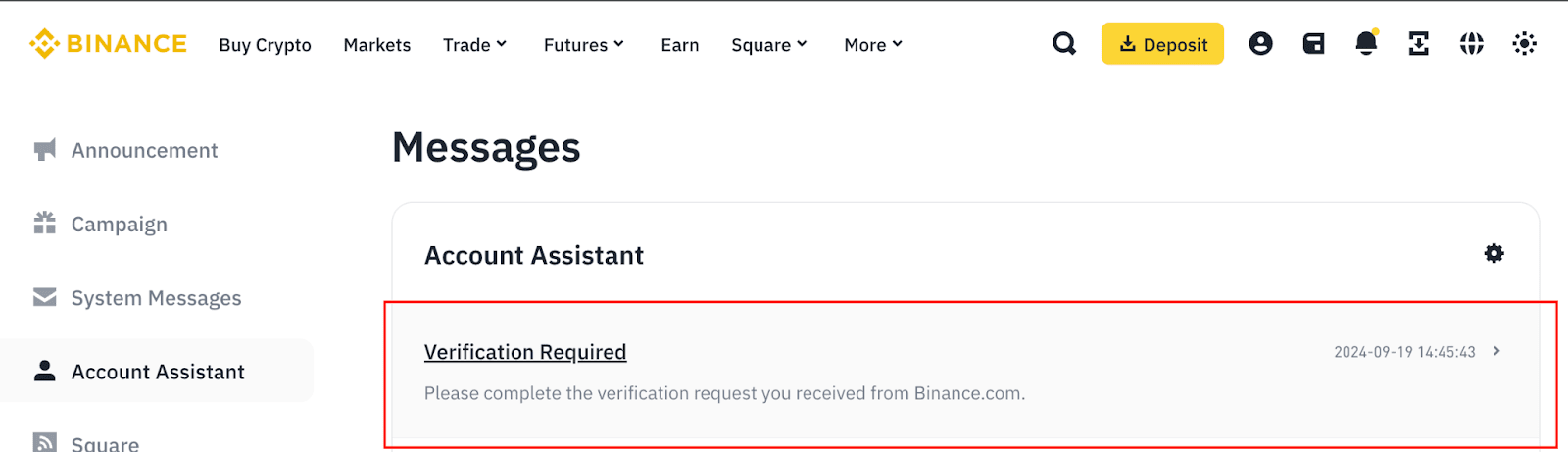The image size is (1568, 452).
Task: Open the wallet icon
Action: (1313, 44)
